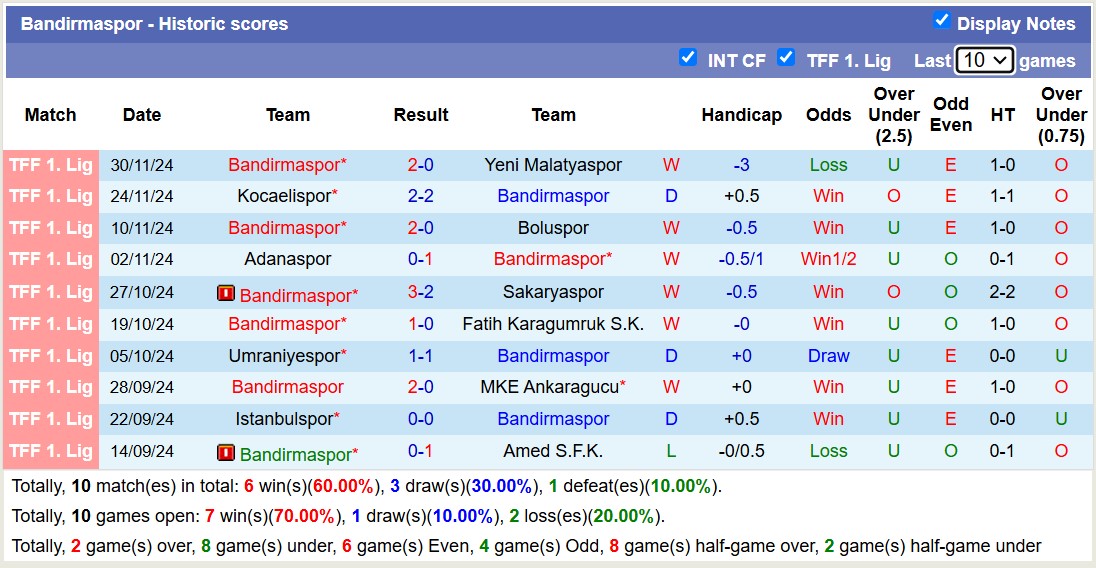Image resolution: width=1096 pixels, height=568 pixels.
Task: Click the 2-2 result at Kocaelispor
Action: (420, 196)
